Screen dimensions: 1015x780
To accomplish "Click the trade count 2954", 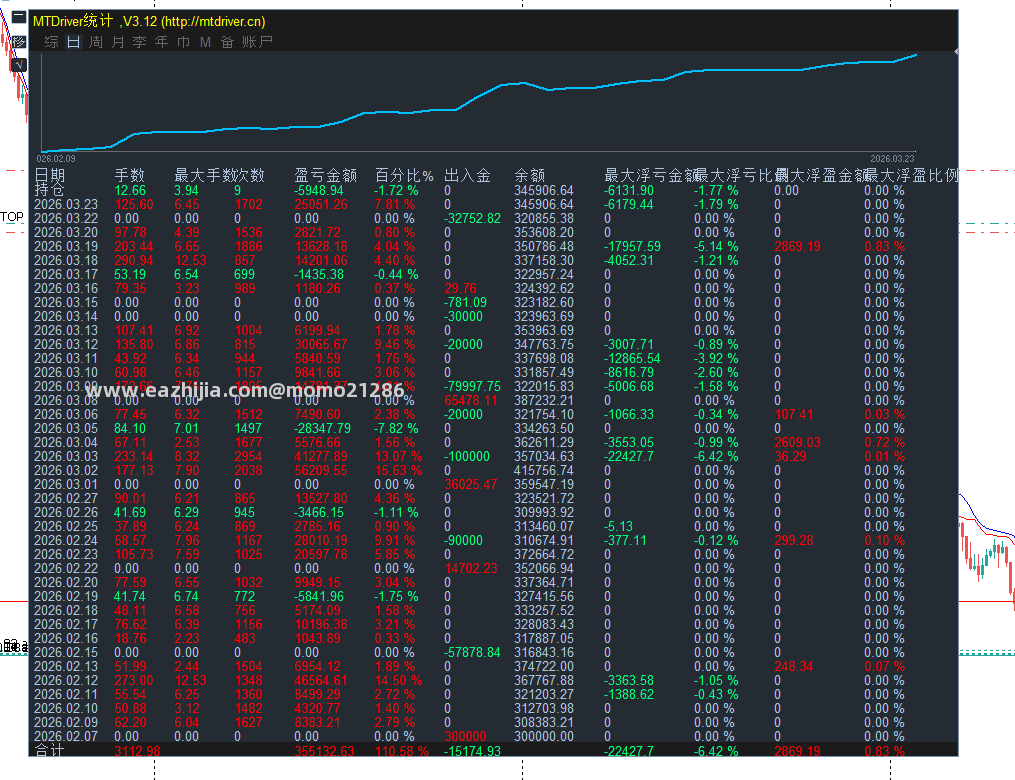I will 249,456.
